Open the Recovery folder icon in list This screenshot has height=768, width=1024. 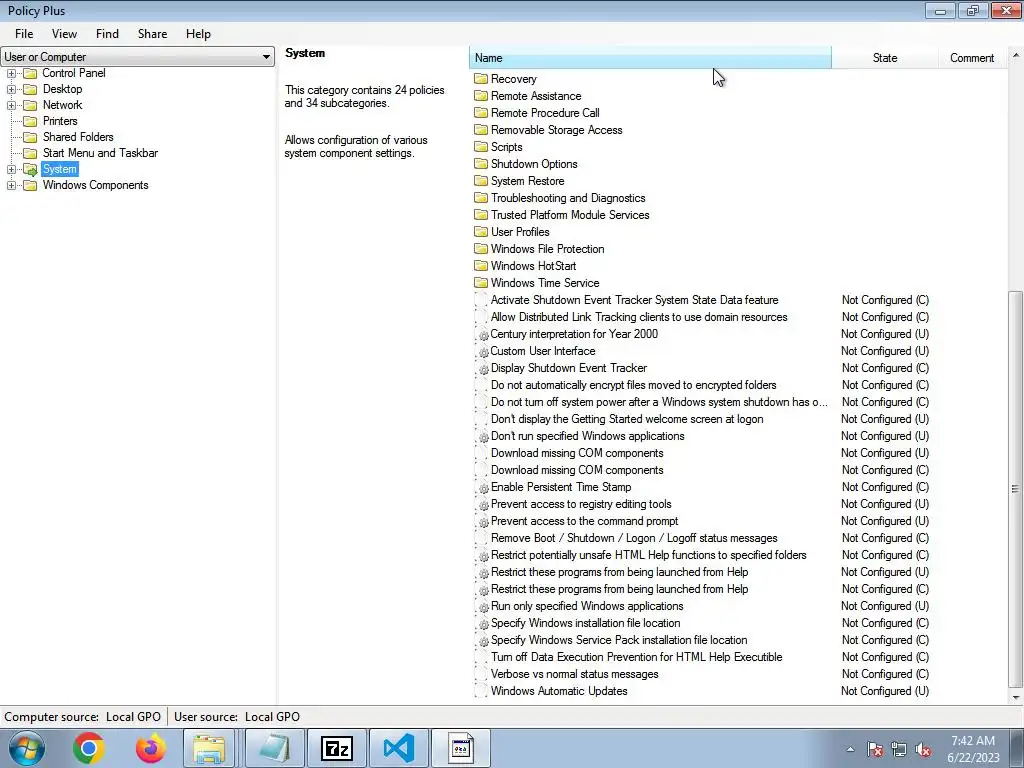481,79
